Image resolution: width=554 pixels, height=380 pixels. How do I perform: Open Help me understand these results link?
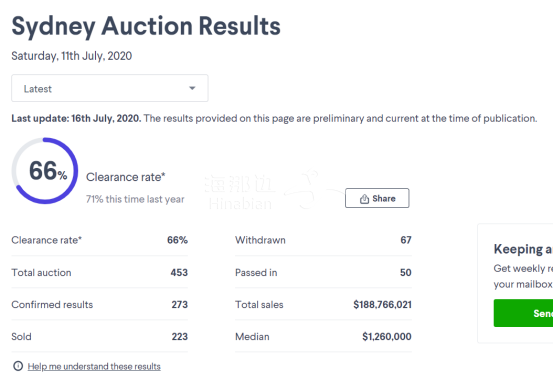pos(94,367)
